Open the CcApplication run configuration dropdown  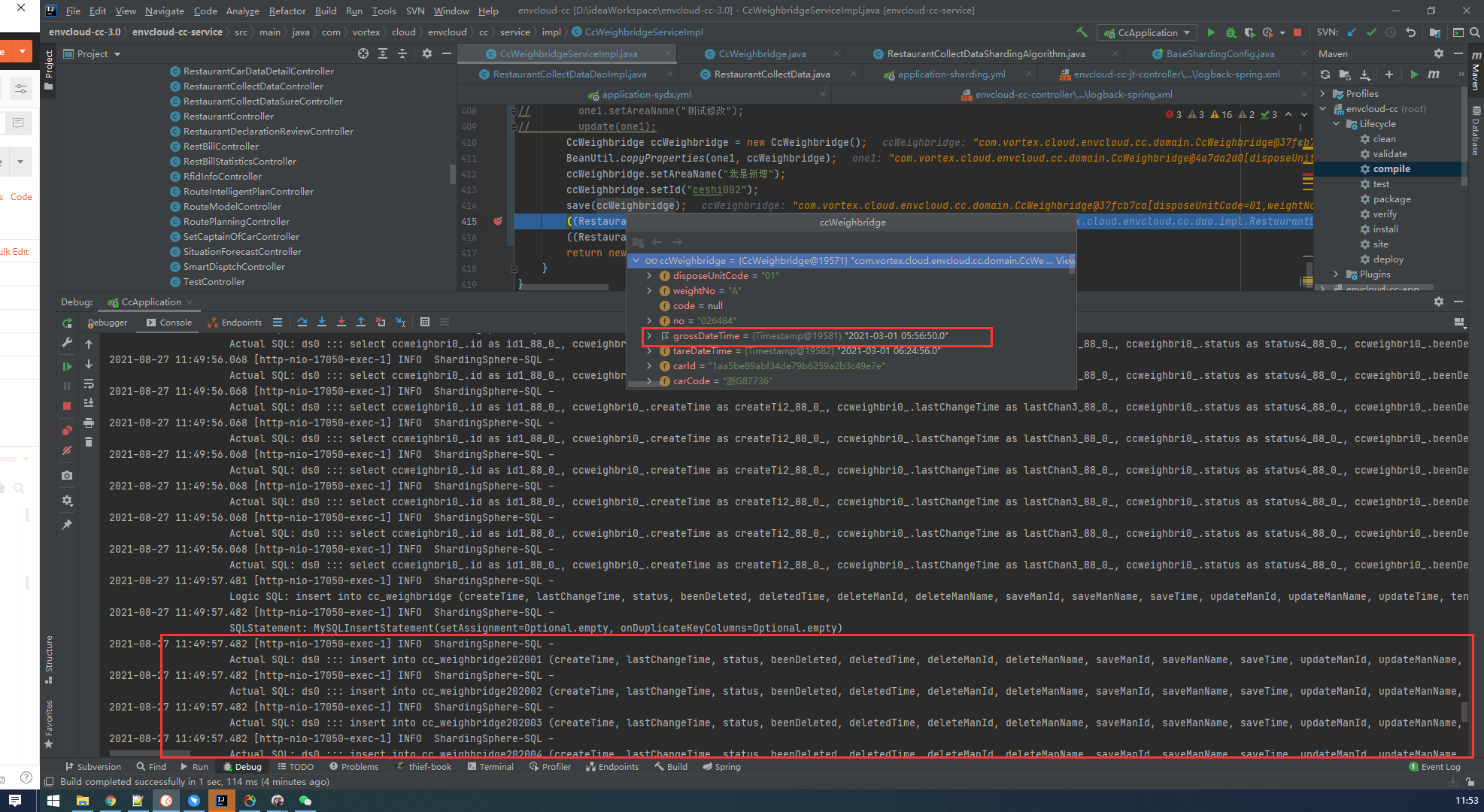(x=1148, y=32)
